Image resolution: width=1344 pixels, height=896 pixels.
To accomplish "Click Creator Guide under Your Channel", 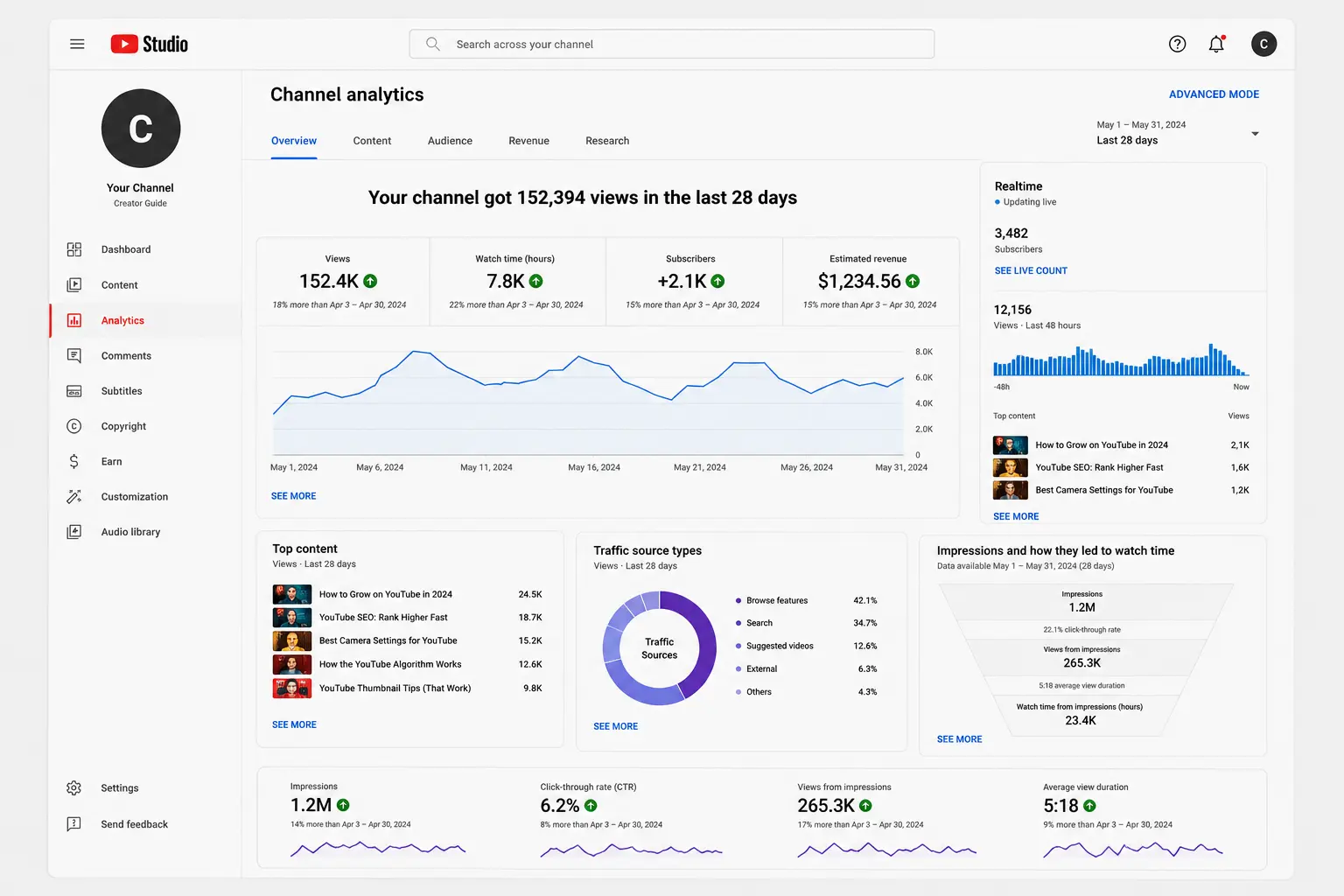I will pos(140,203).
